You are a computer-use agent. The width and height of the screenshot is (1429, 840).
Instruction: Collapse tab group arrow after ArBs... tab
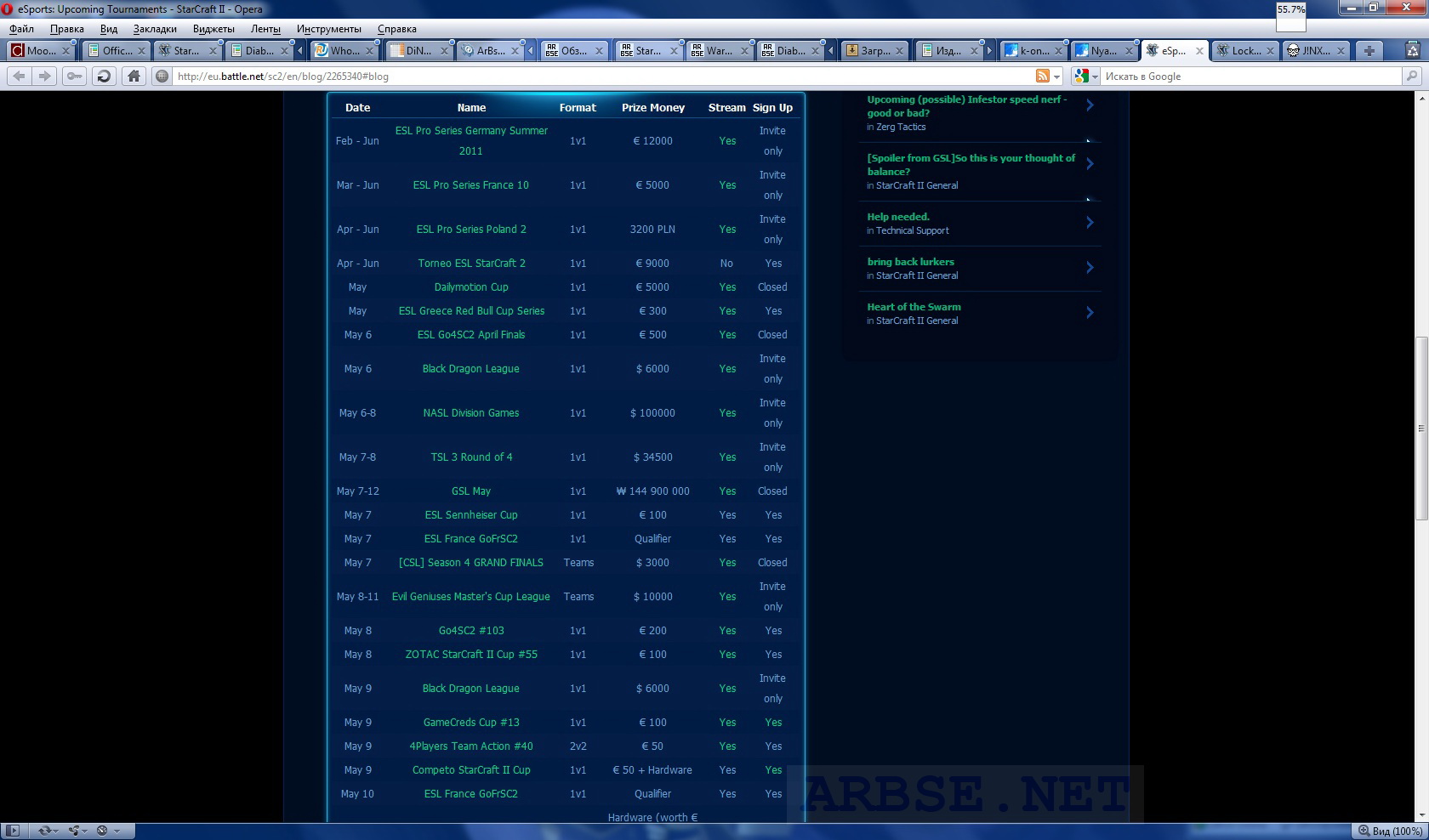pyautogui.click(x=530, y=51)
